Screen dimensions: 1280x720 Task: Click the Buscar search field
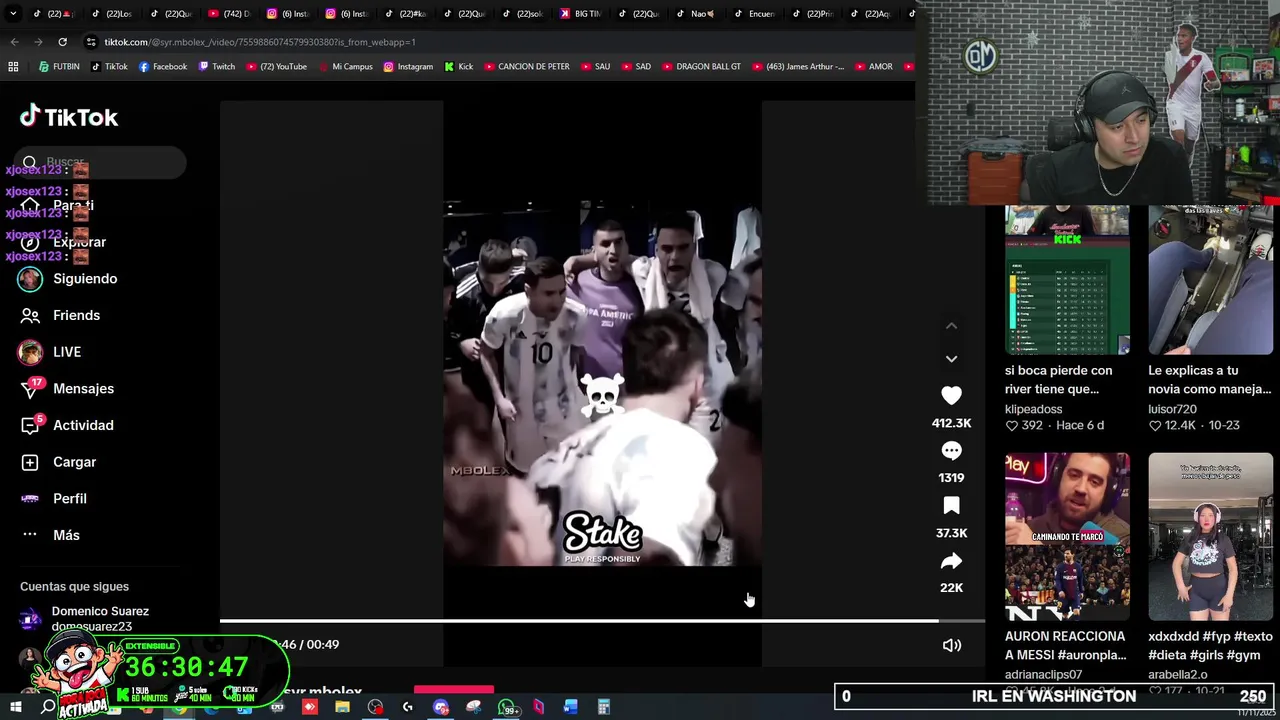(102, 162)
